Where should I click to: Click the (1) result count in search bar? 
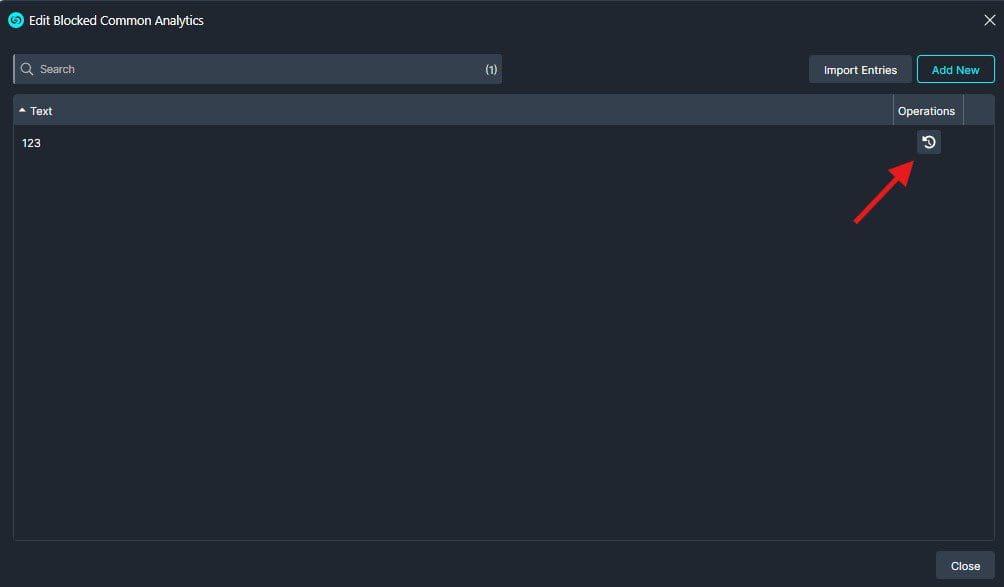[x=491, y=70]
